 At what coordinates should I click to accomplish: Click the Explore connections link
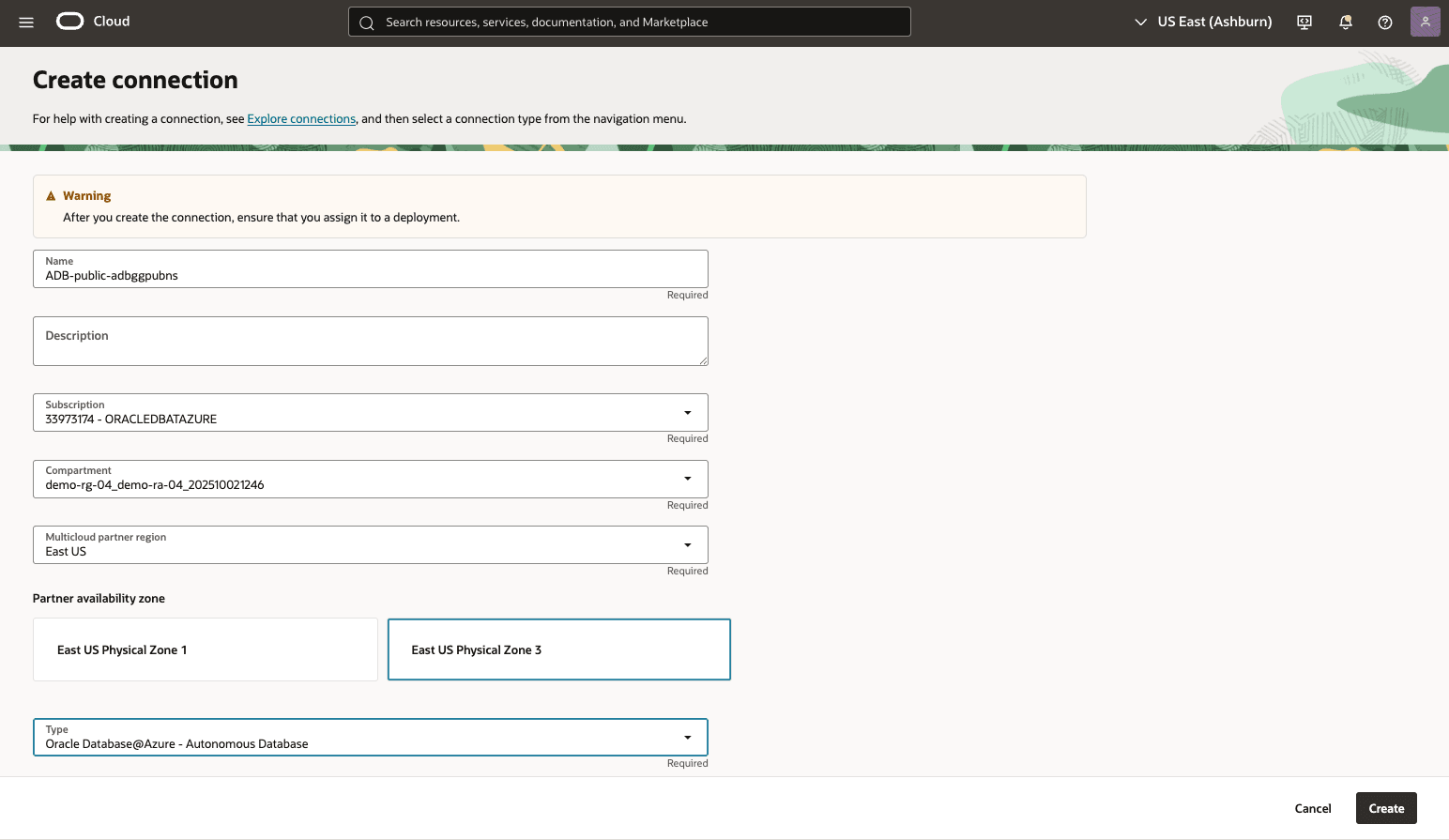[x=301, y=118]
